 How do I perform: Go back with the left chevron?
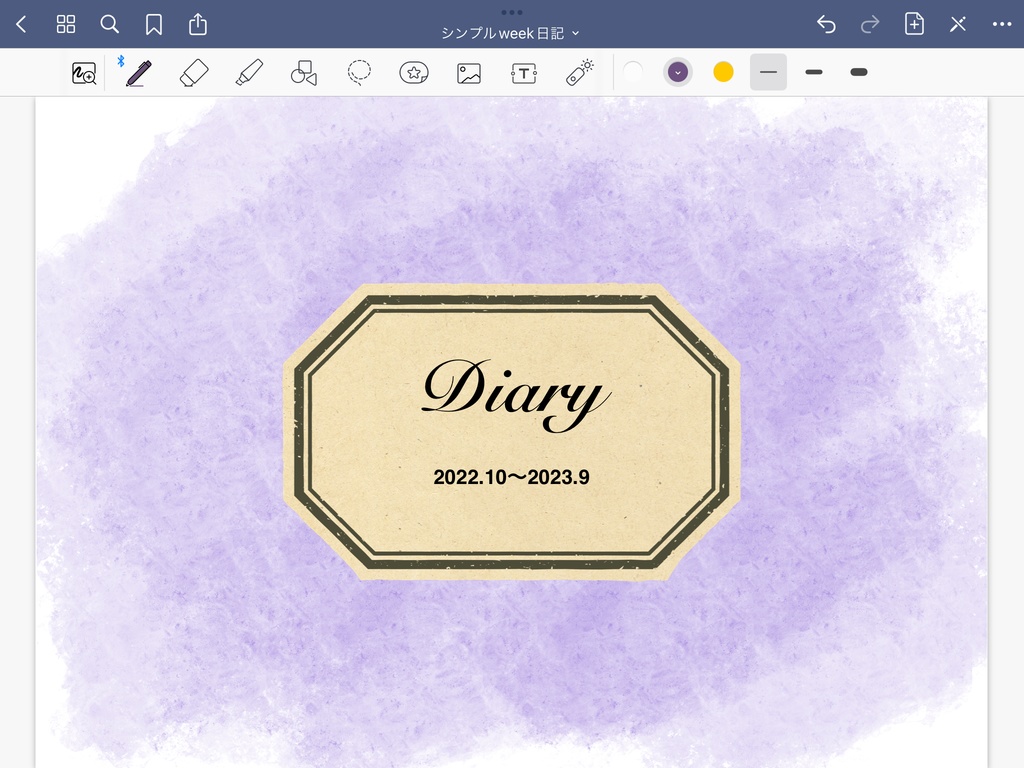click(x=21, y=25)
